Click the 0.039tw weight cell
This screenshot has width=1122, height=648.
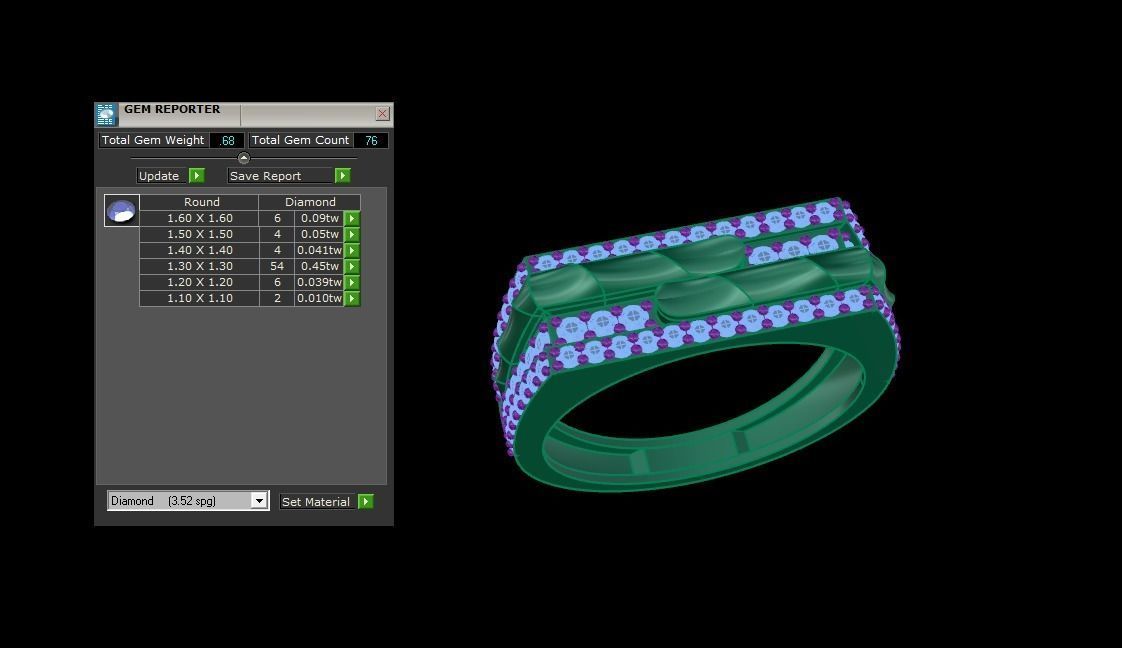pyautogui.click(x=319, y=282)
